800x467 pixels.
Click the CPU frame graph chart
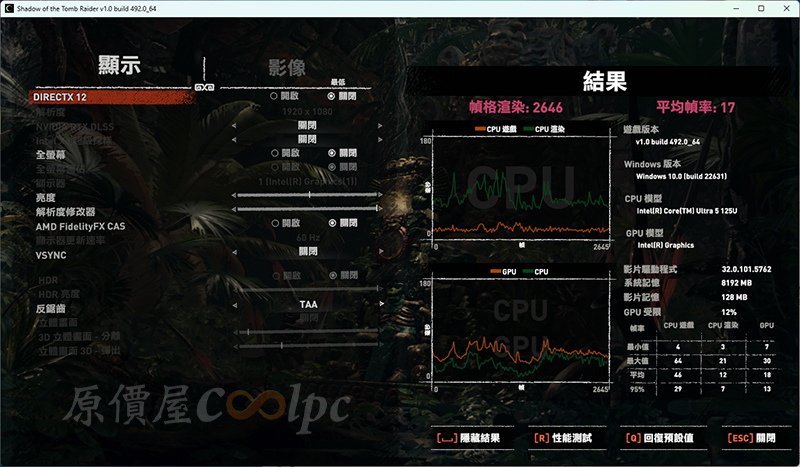point(521,187)
